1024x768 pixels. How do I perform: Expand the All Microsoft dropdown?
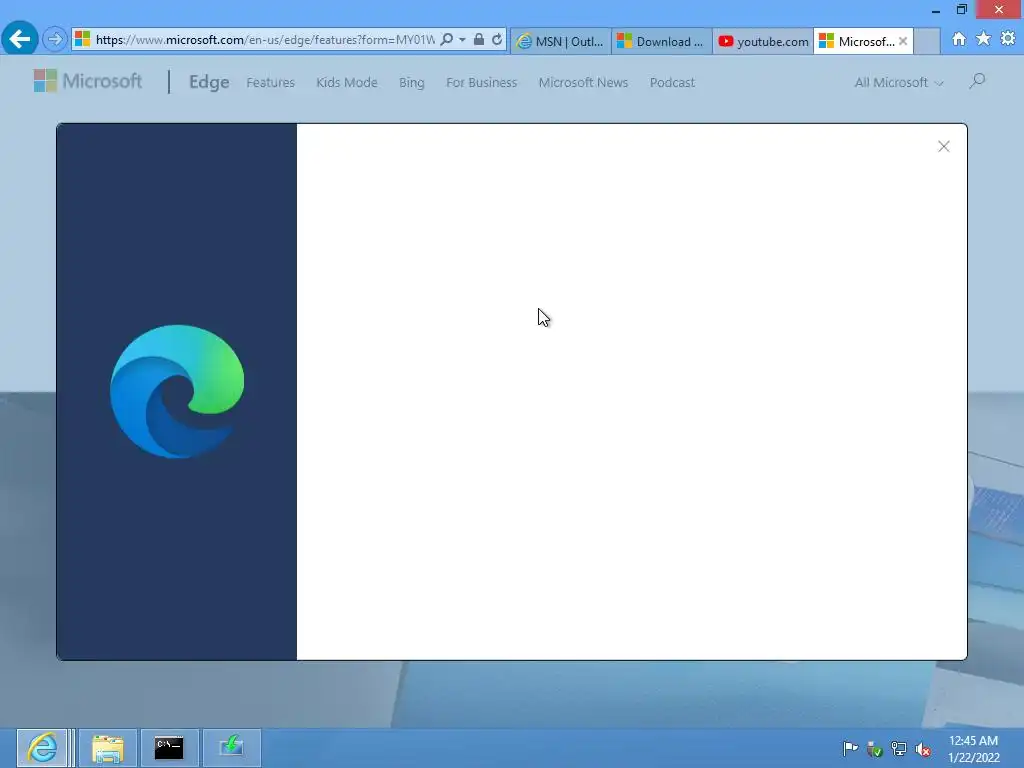coord(899,82)
